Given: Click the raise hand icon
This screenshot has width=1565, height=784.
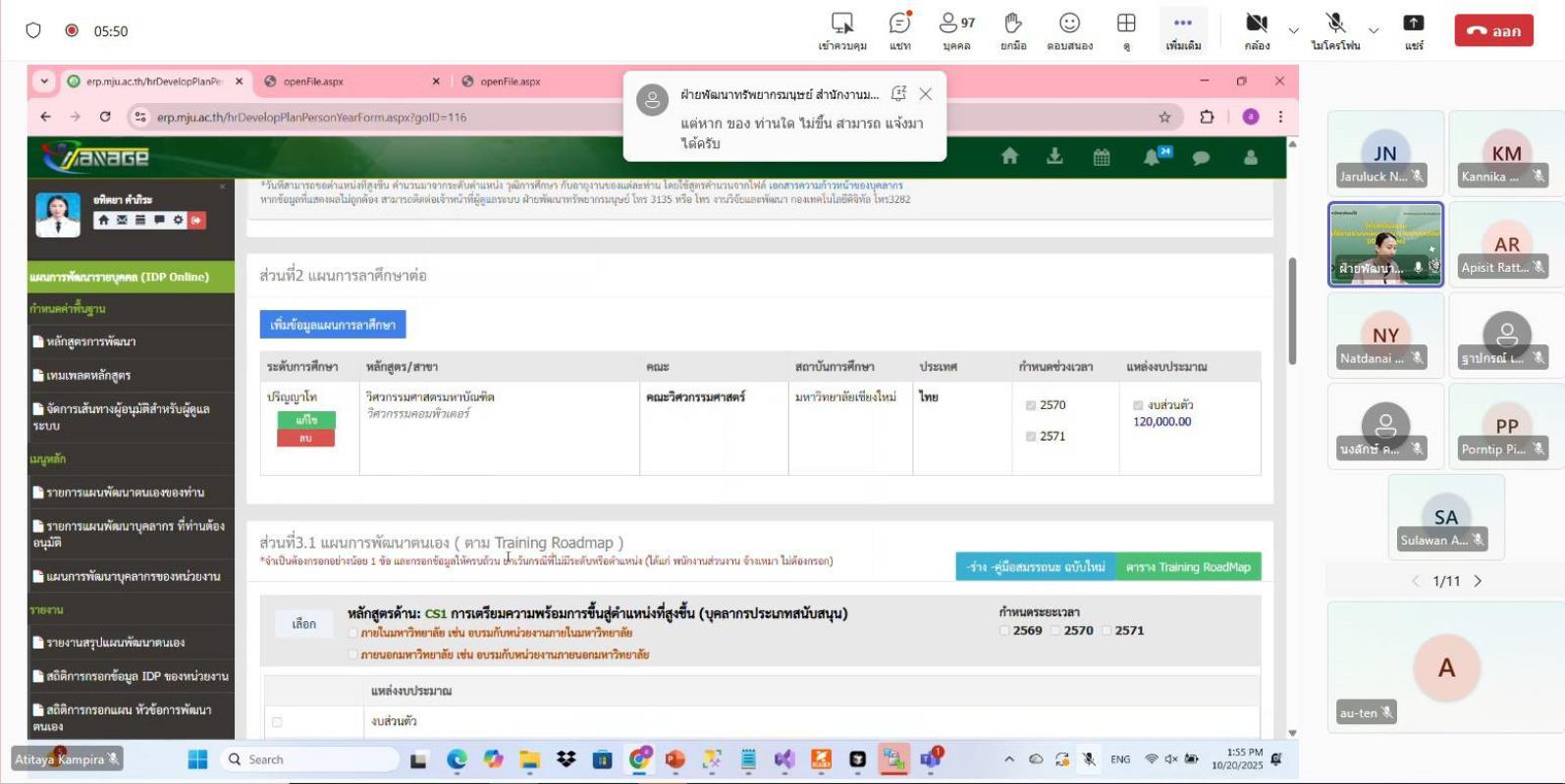Looking at the screenshot, I should tap(1013, 24).
